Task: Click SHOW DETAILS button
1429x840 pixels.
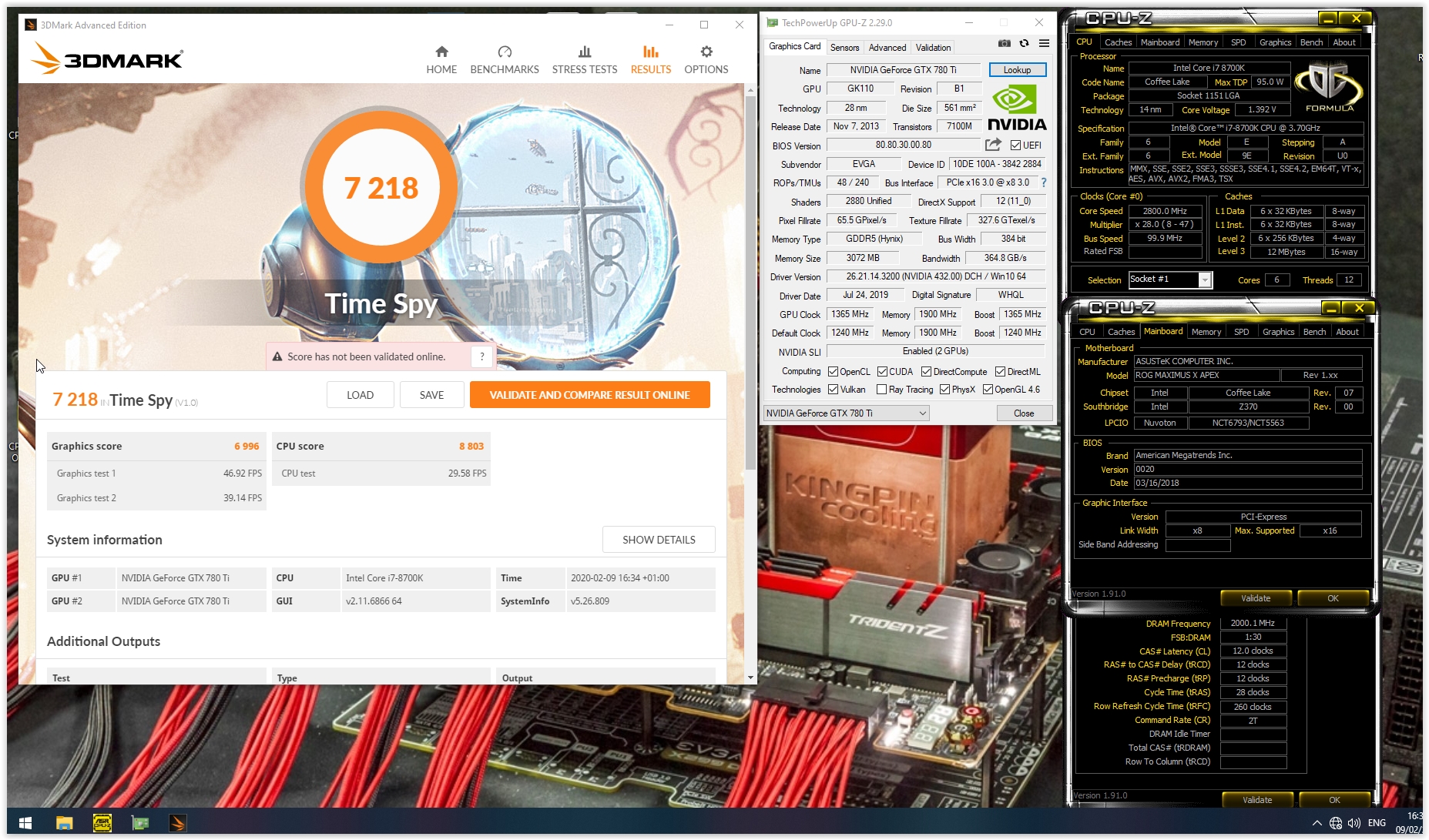Action: (659, 540)
